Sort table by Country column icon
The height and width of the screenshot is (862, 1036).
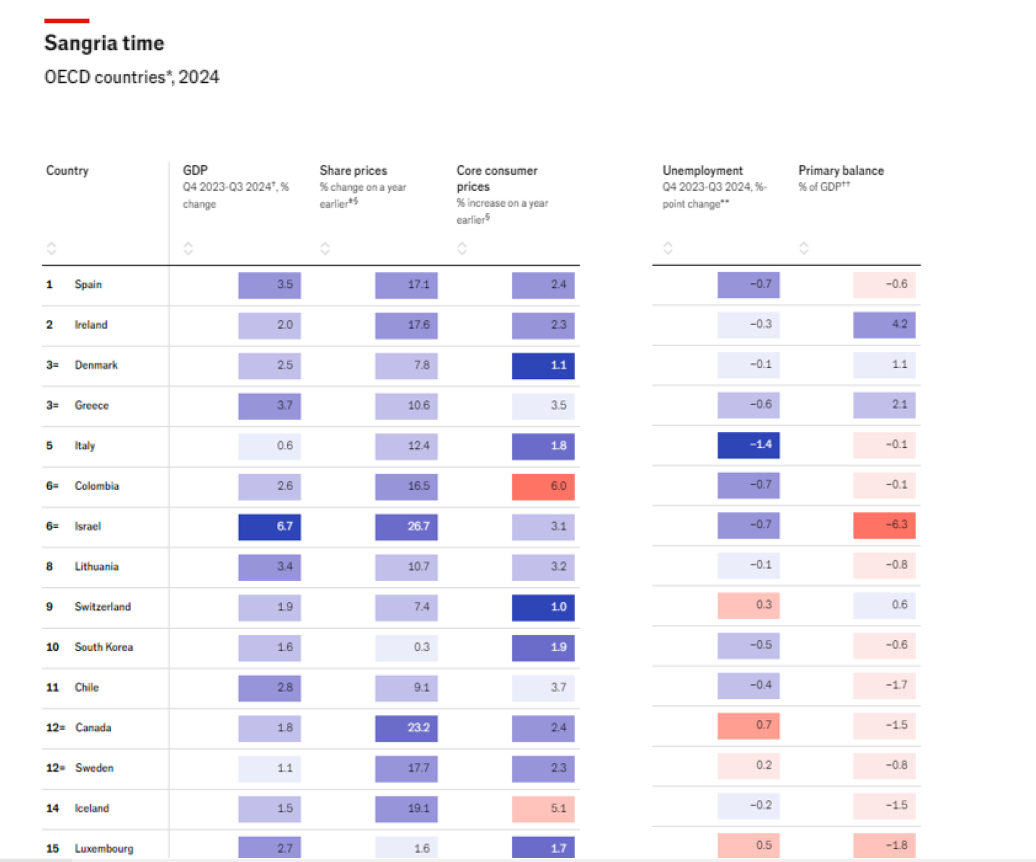point(52,249)
